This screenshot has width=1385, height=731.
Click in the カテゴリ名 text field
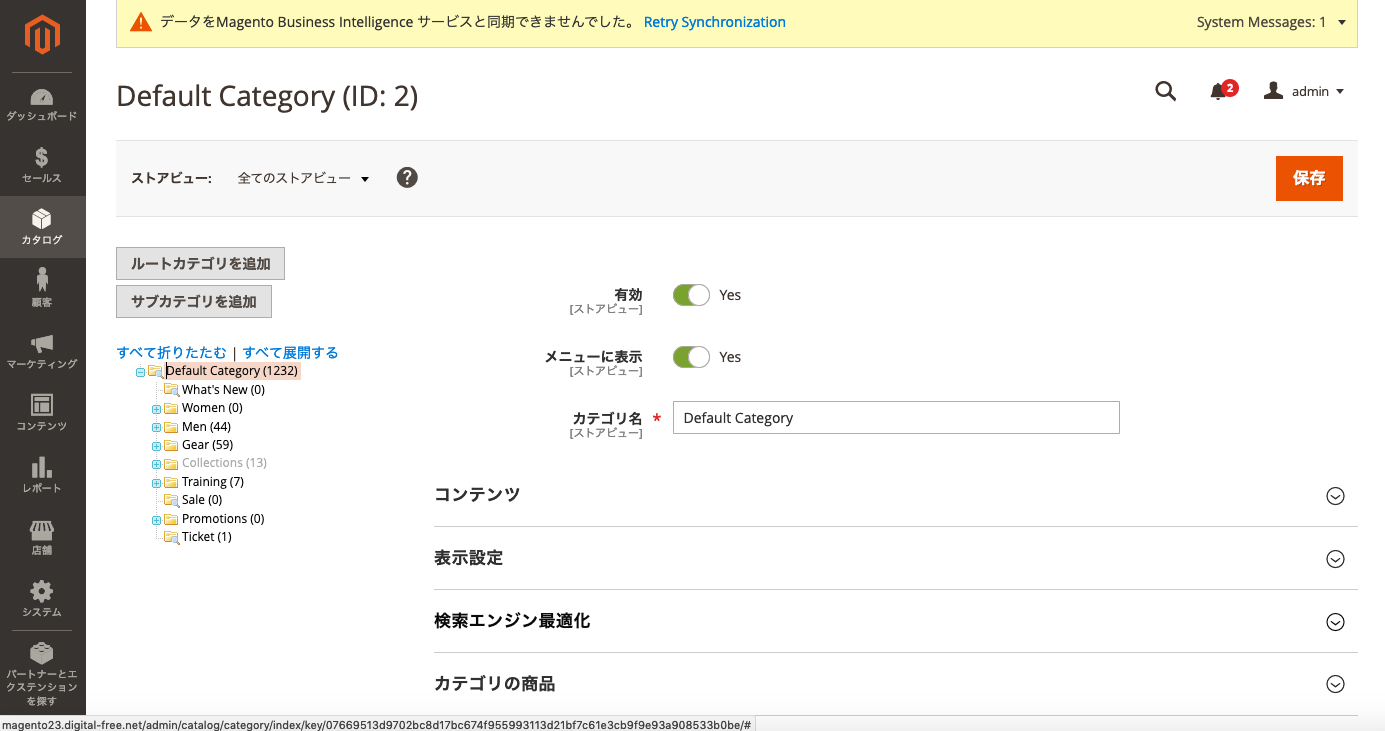pyautogui.click(x=895, y=417)
